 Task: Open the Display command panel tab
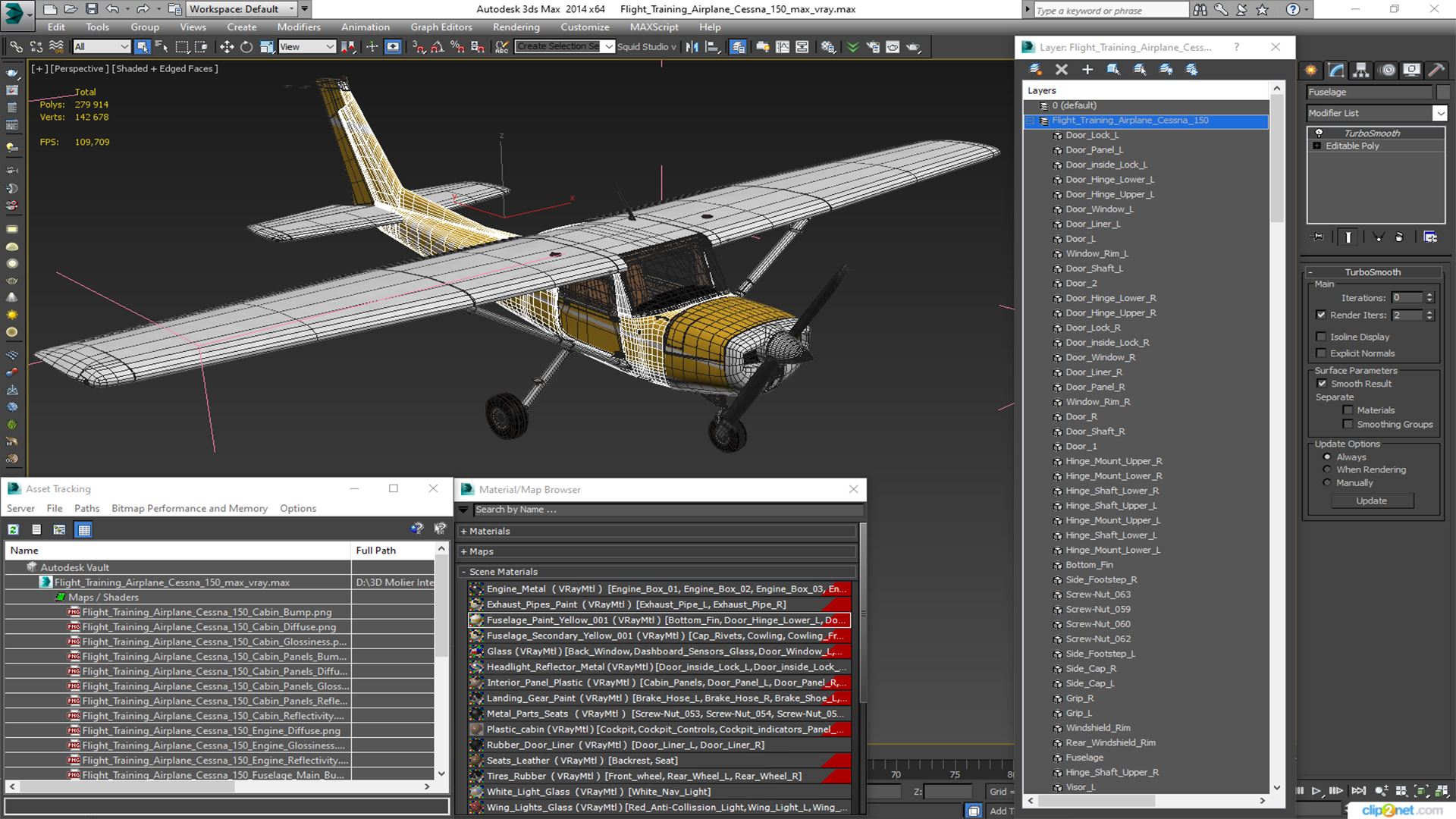(1411, 70)
